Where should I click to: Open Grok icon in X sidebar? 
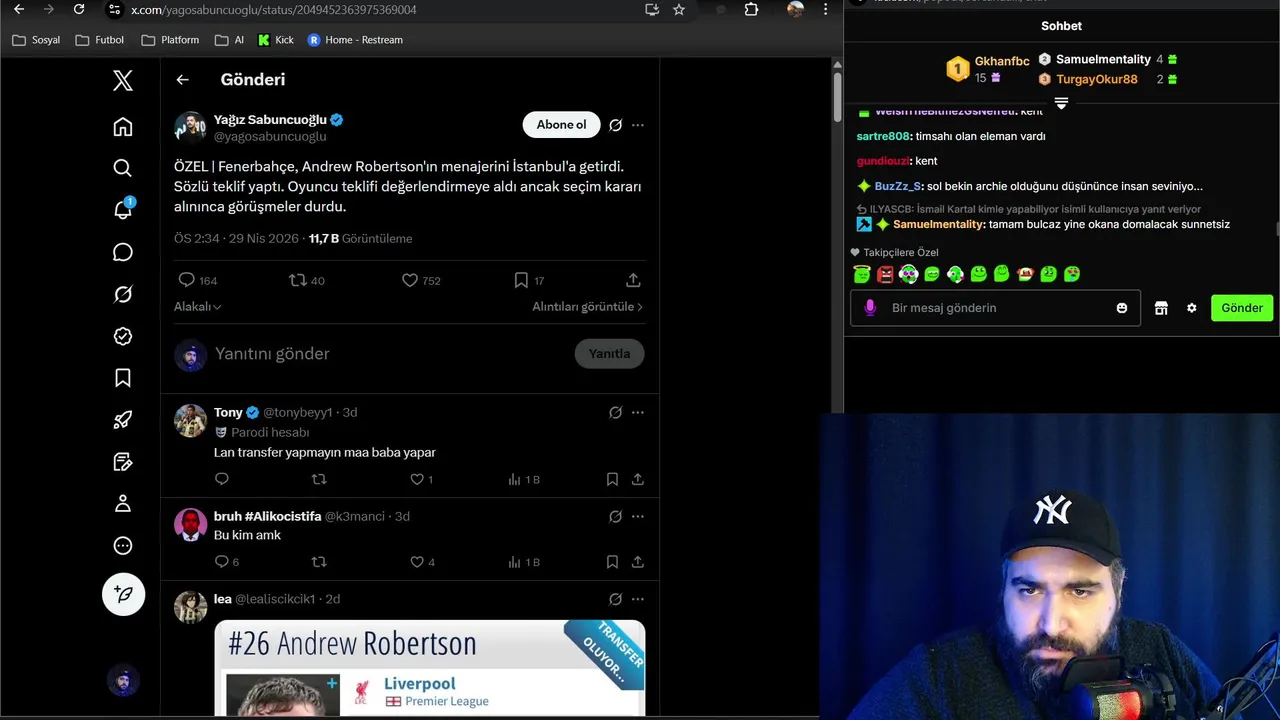pos(123,294)
